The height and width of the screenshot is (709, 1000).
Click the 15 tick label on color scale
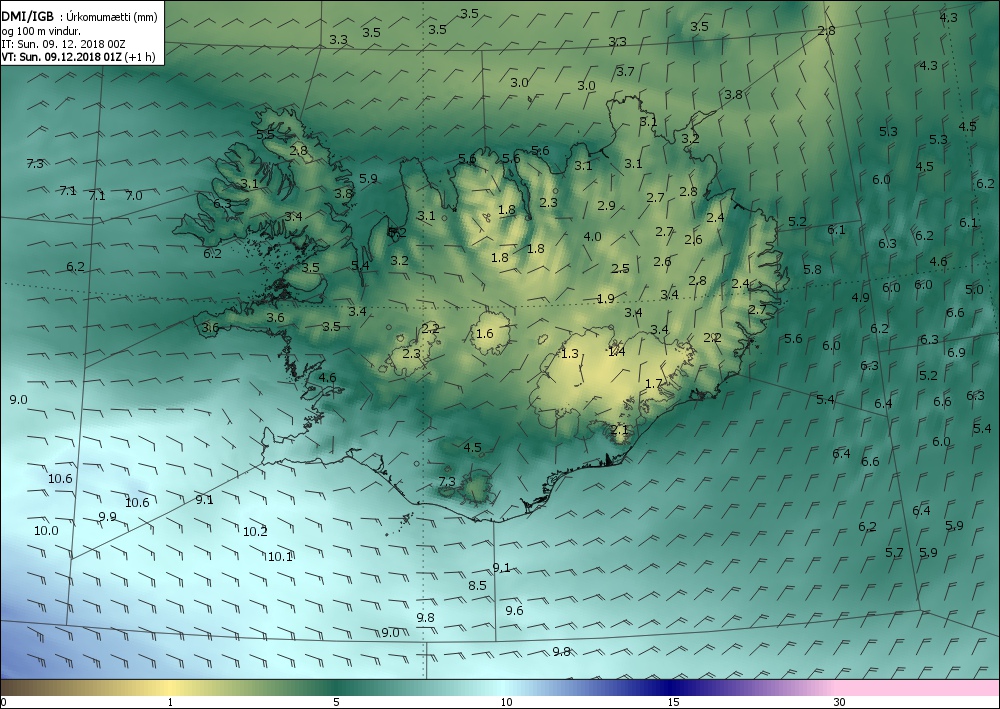tap(673, 703)
